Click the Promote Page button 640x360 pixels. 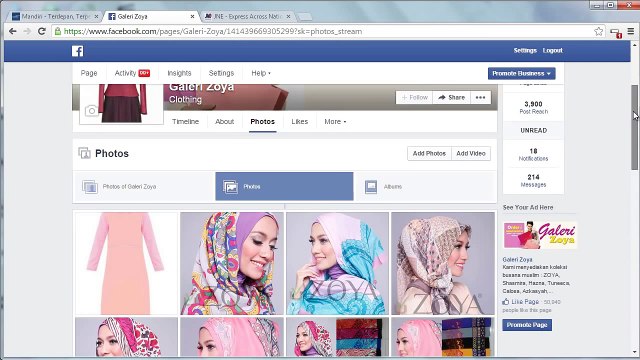tap(527, 325)
